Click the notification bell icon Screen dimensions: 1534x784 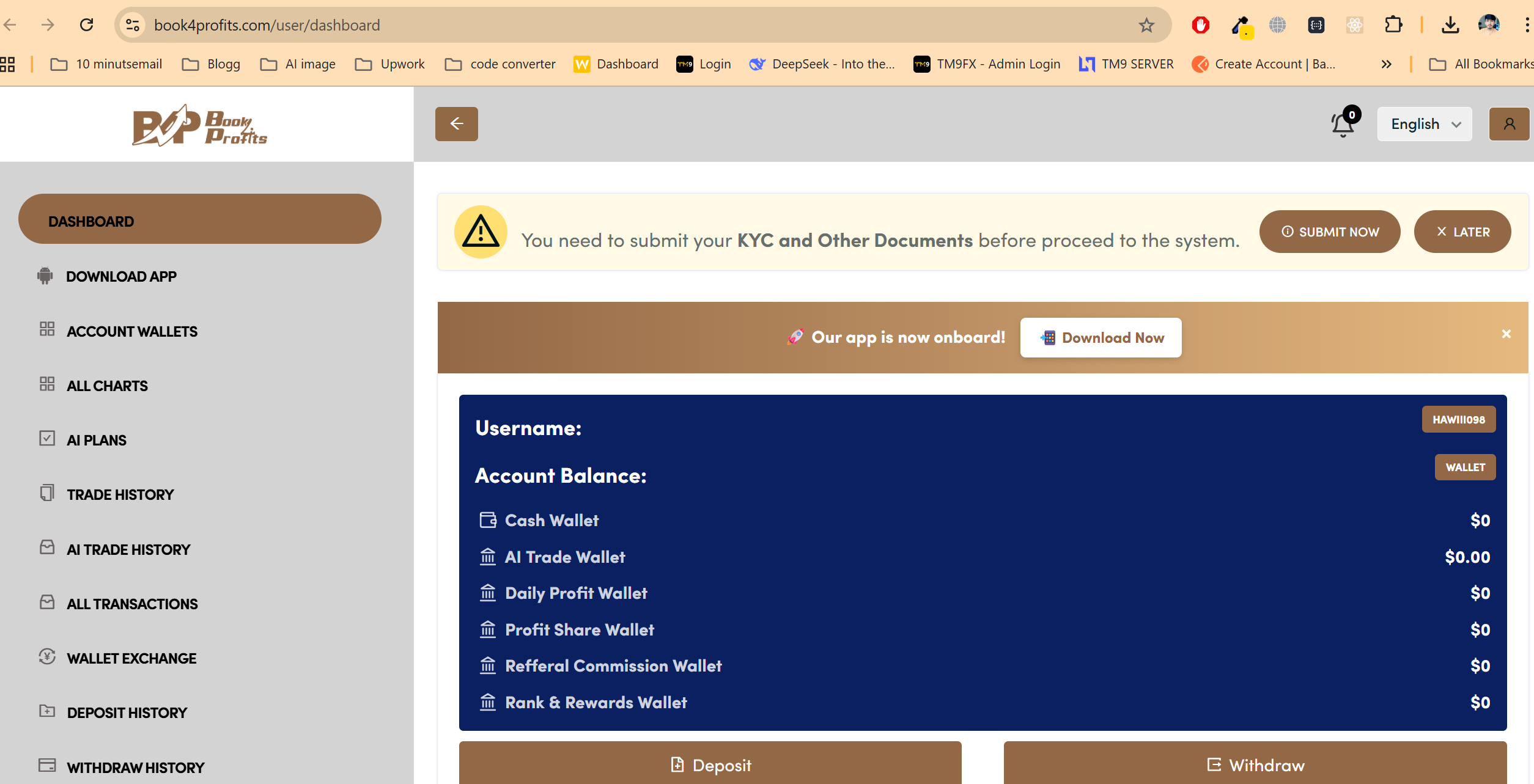tap(1343, 125)
